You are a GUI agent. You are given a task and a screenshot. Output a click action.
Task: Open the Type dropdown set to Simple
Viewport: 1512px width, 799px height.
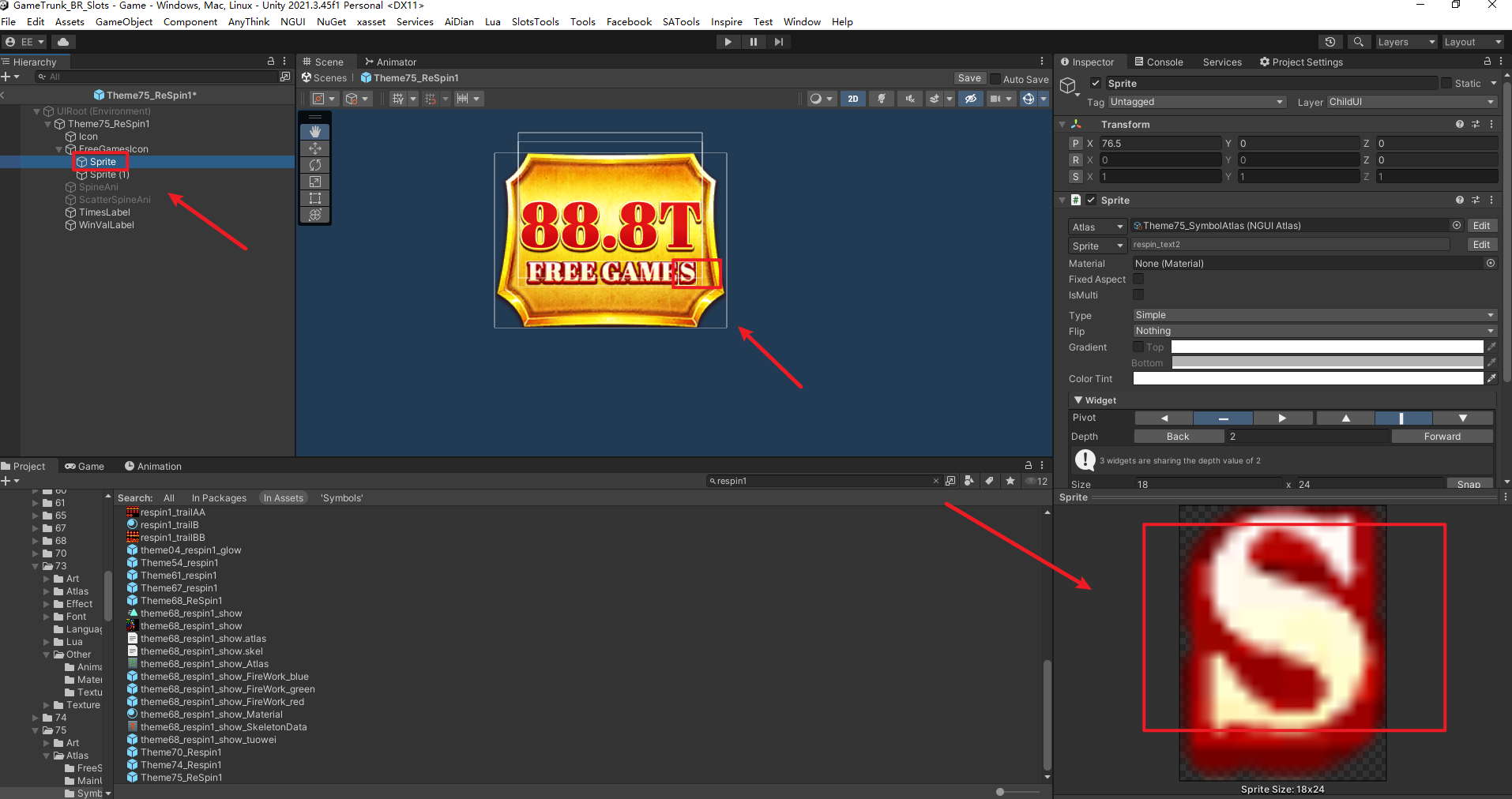pyautogui.click(x=1314, y=315)
